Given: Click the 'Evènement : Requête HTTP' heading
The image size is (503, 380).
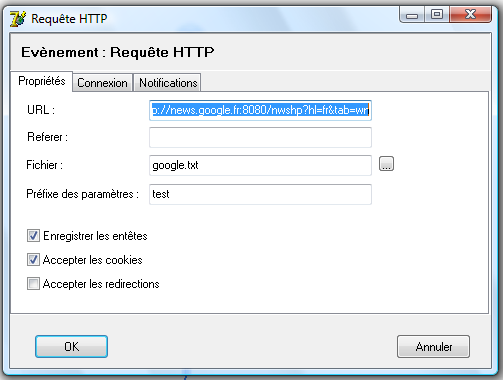Looking at the screenshot, I should click(x=118, y=52).
